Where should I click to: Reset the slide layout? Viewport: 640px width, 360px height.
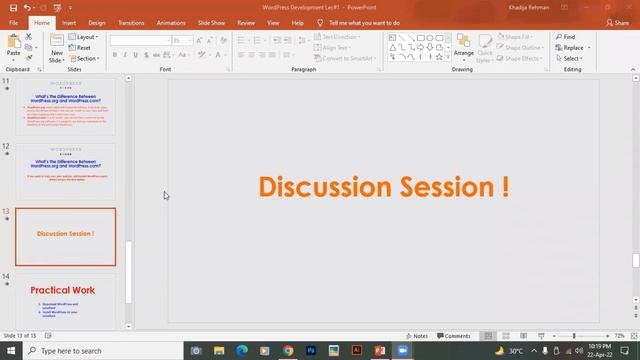[x=80, y=48]
